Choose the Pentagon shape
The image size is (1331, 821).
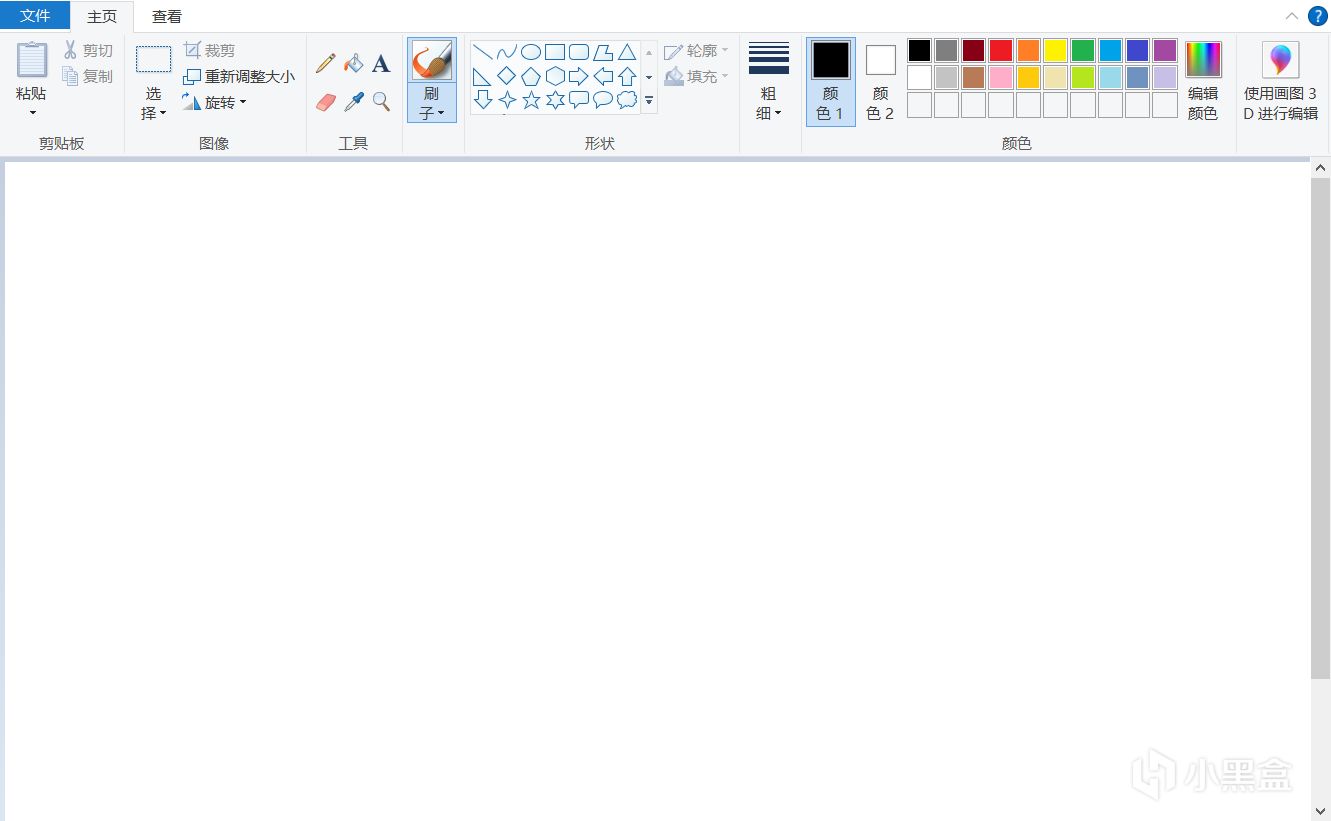(531, 76)
